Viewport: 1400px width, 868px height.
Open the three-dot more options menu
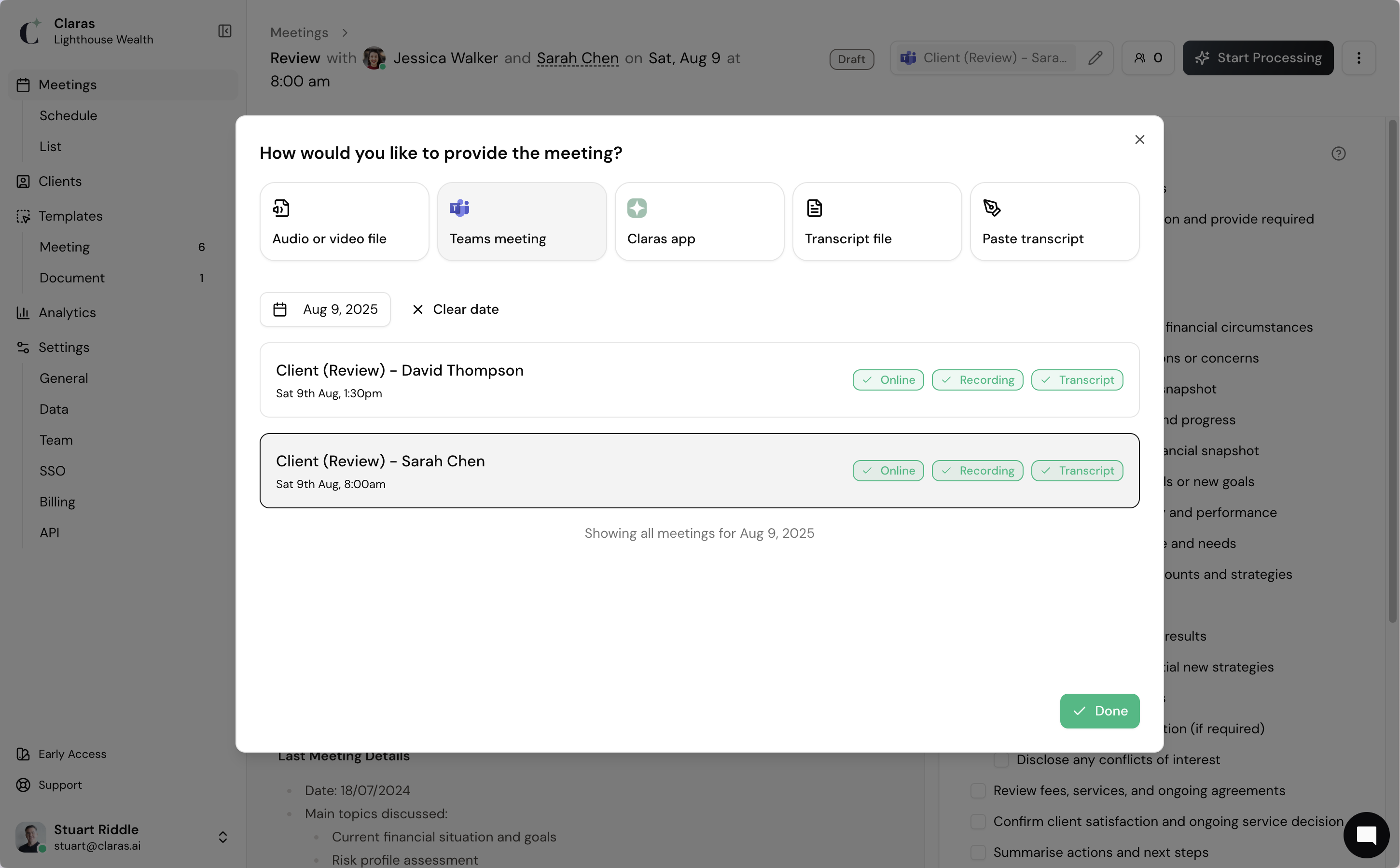pos(1358,58)
